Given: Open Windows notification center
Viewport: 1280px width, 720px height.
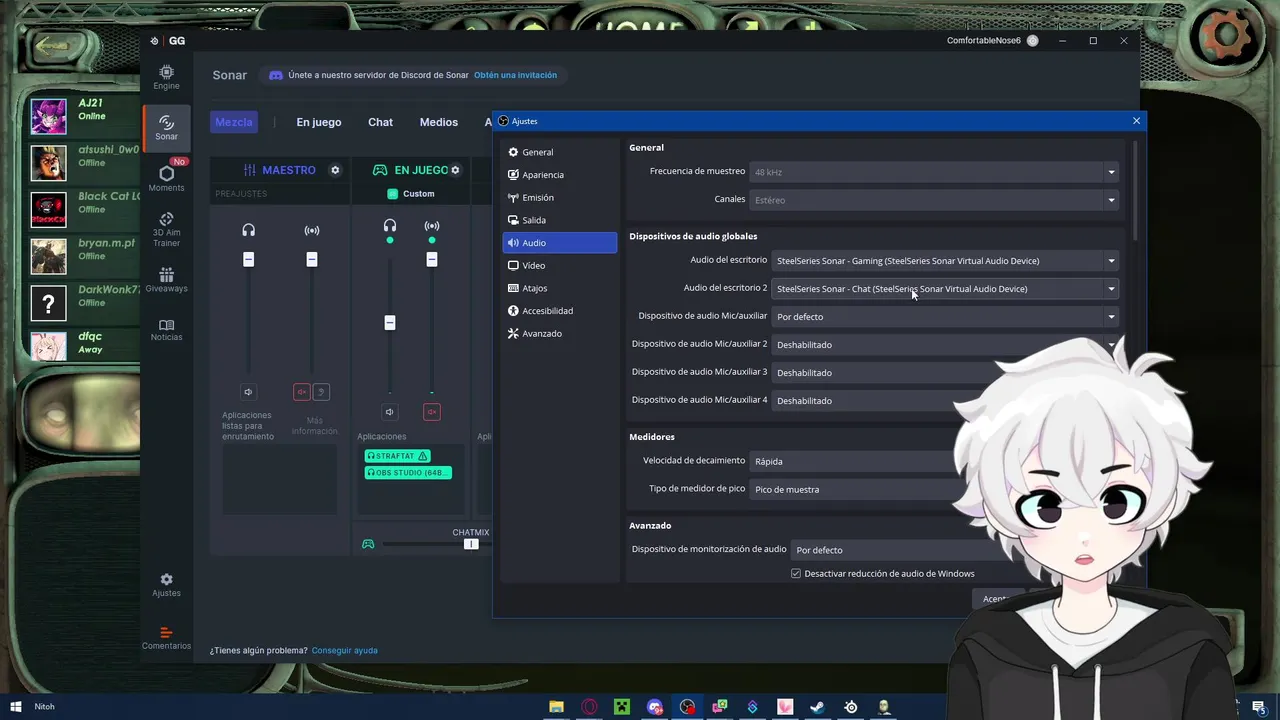Looking at the screenshot, I should 1259,707.
